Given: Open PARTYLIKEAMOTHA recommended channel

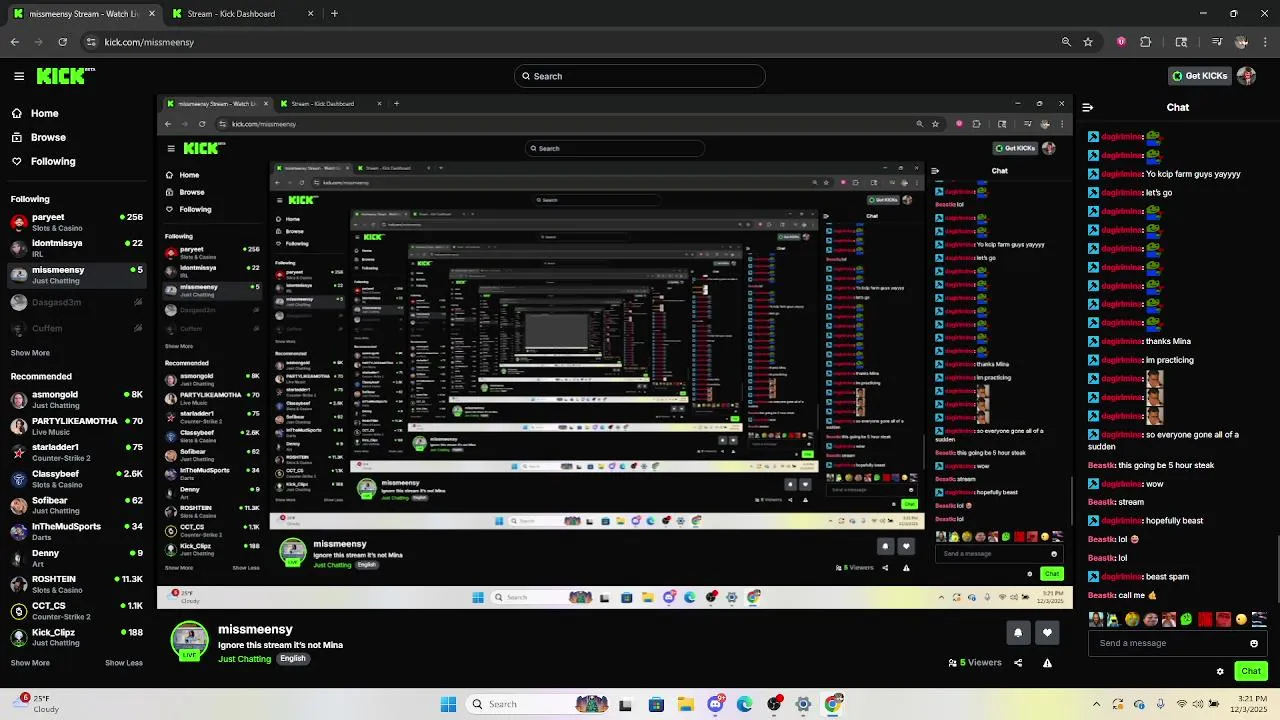Looking at the screenshot, I should pos(76,426).
